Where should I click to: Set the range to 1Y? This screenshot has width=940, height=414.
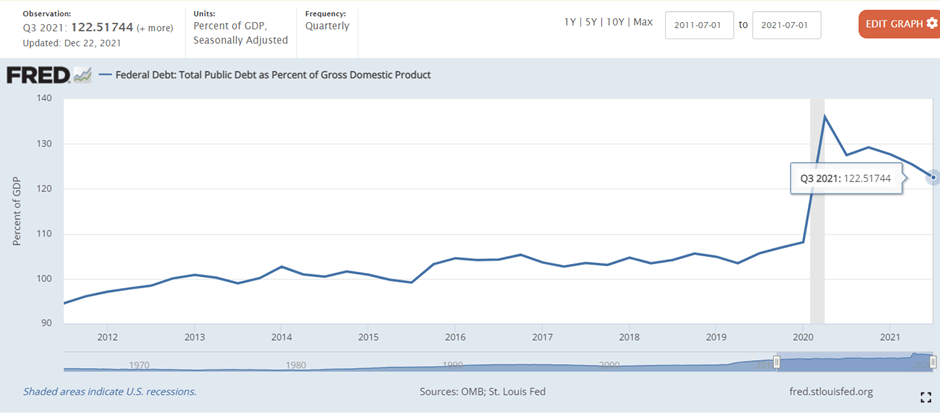[x=572, y=24]
